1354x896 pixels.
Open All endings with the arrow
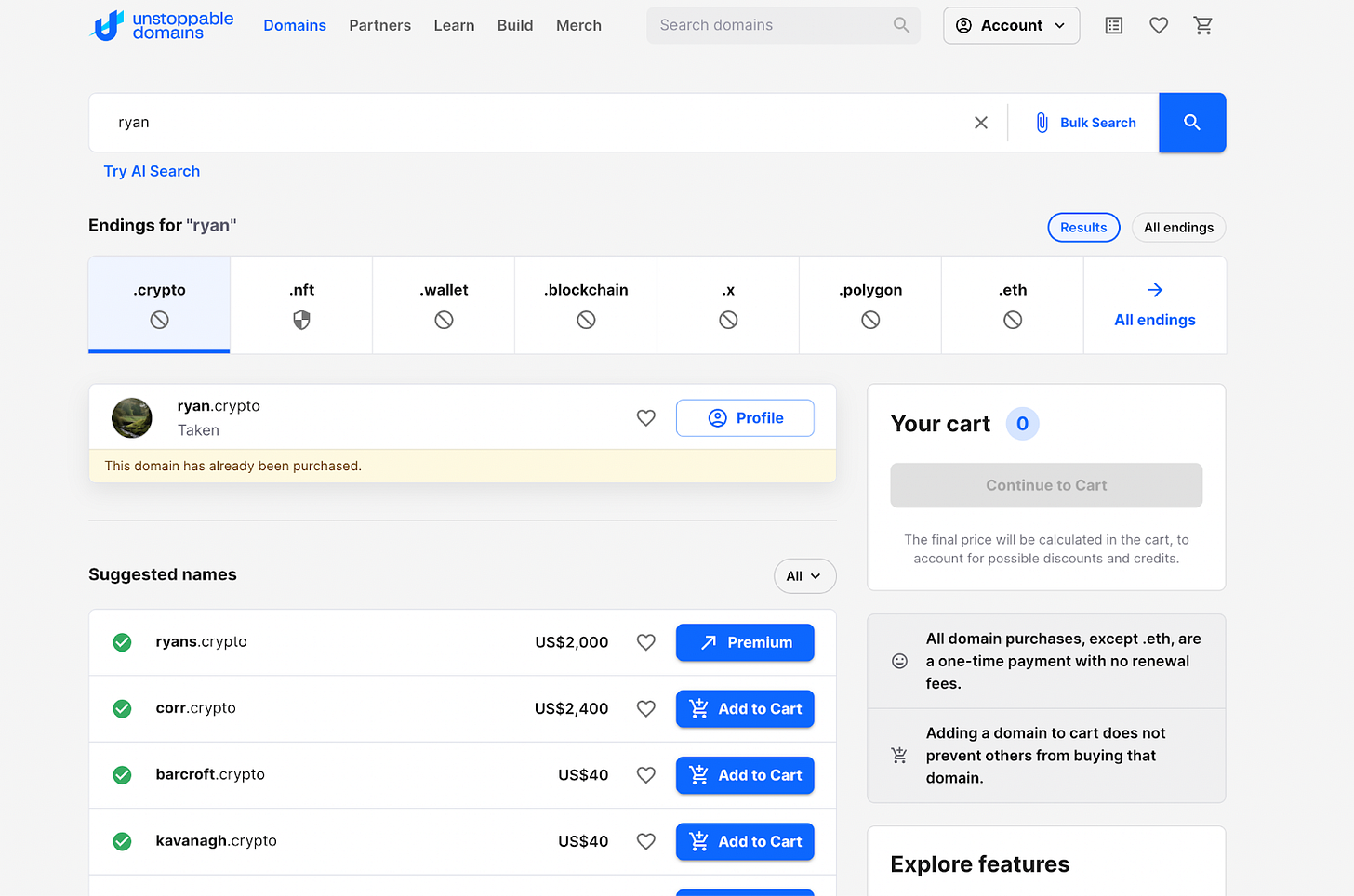click(1155, 305)
